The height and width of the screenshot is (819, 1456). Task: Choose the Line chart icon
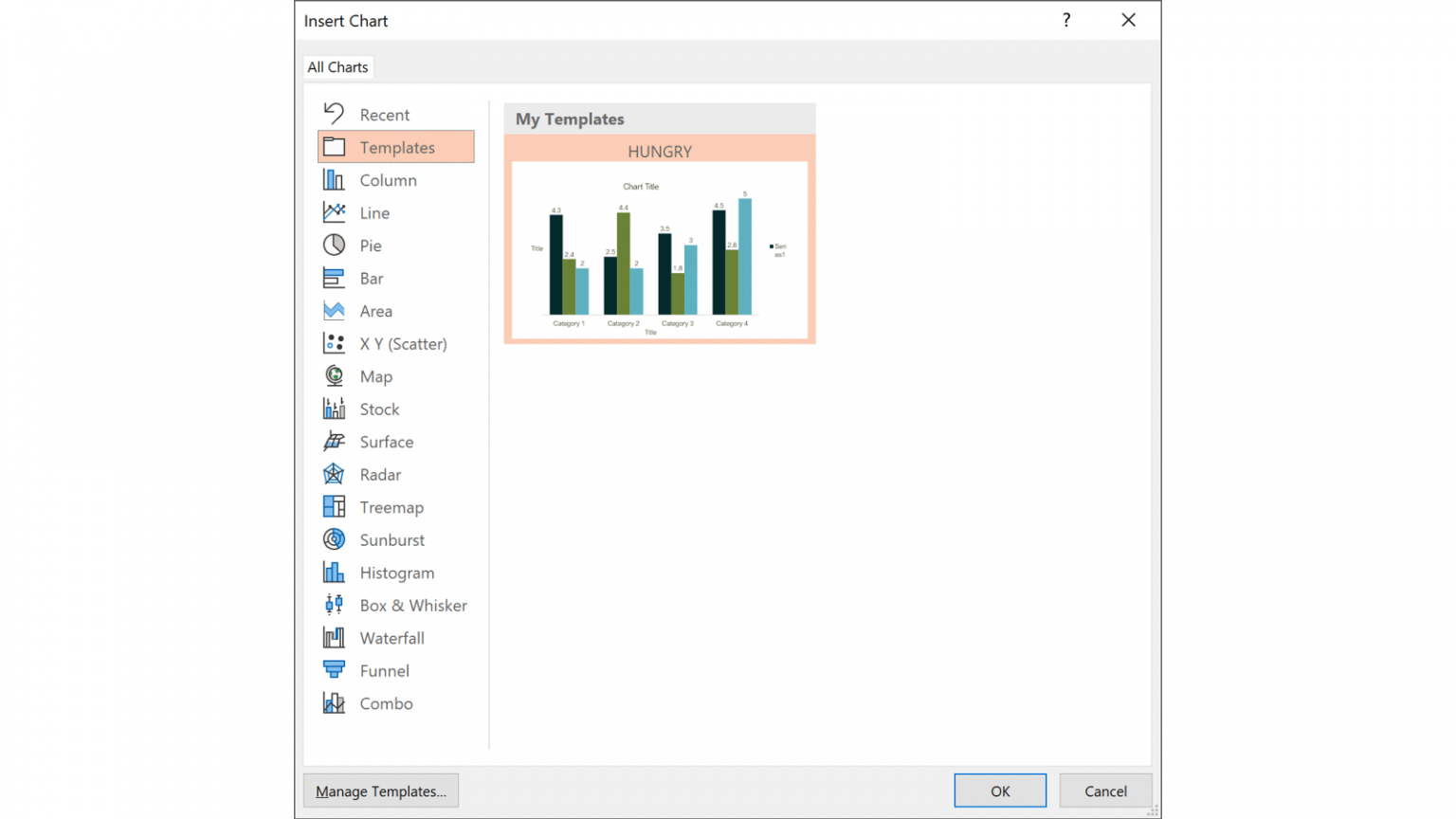[x=334, y=212]
